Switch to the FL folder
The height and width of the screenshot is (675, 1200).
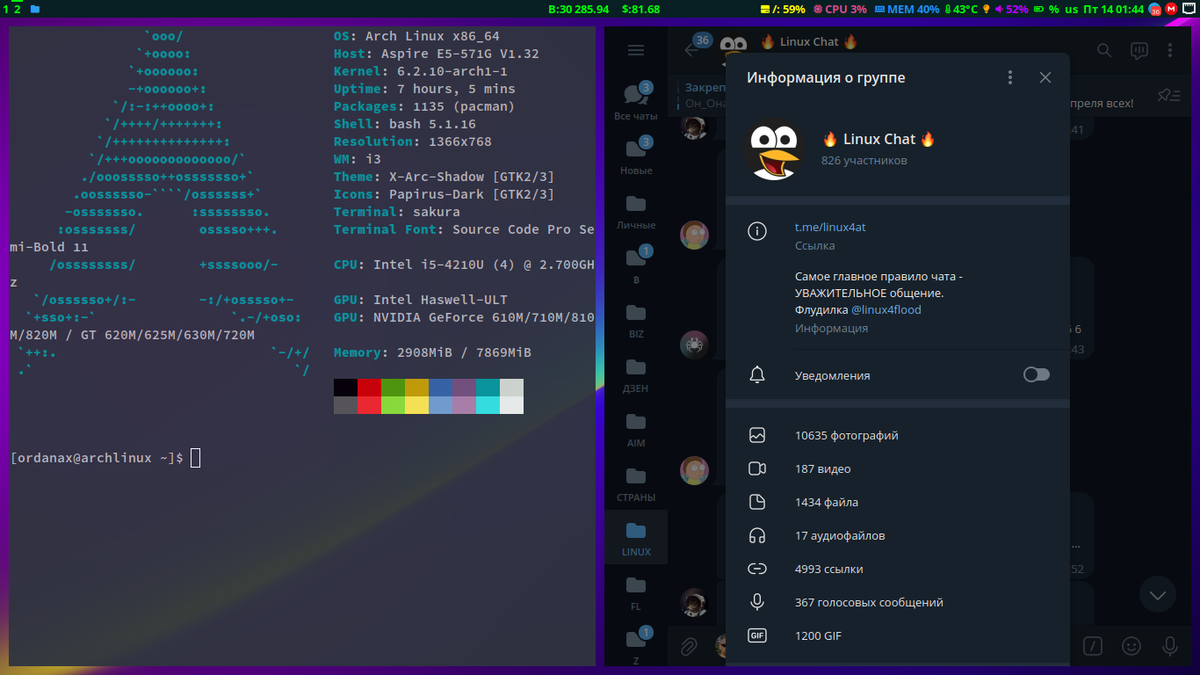click(x=636, y=592)
